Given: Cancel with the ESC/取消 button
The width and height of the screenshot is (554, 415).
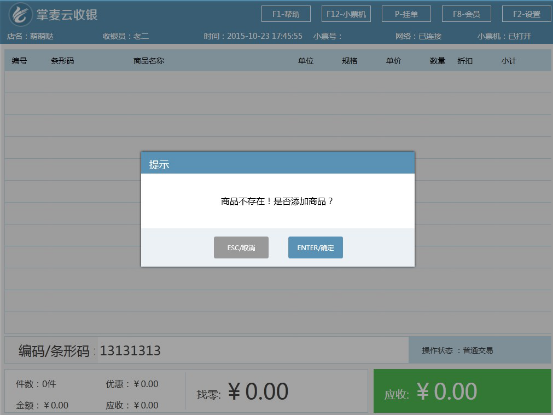Looking at the screenshot, I should click(241, 248).
